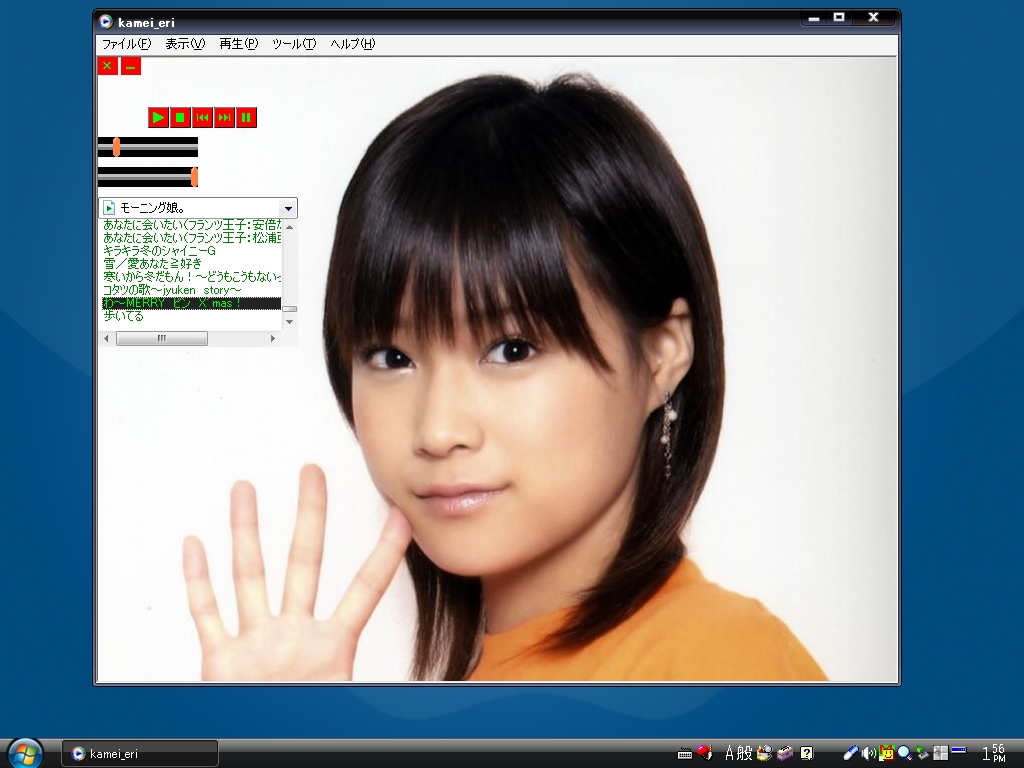Open the ヘルプ(H) menu
Image resolution: width=1024 pixels, height=768 pixels.
tap(353, 44)
